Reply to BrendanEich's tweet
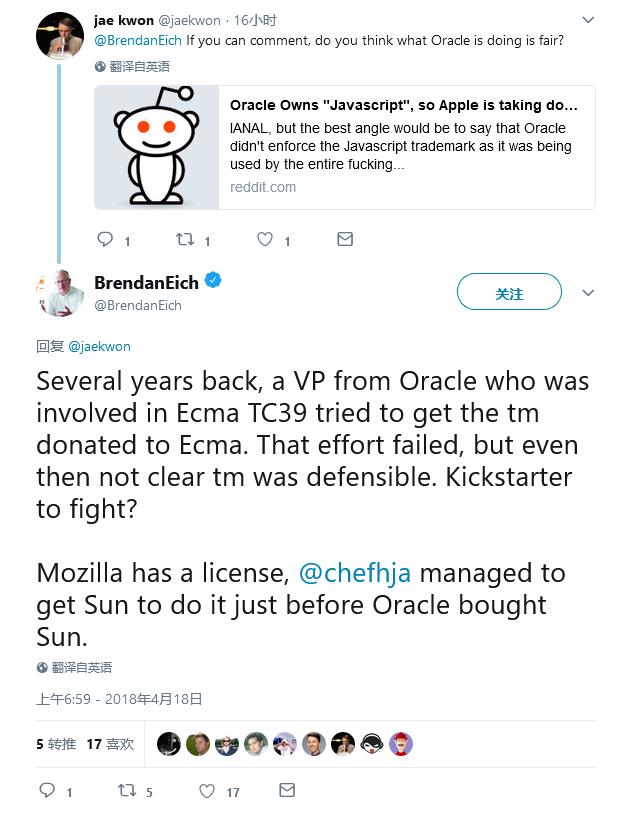636x825 pixels. pos(47,791)
